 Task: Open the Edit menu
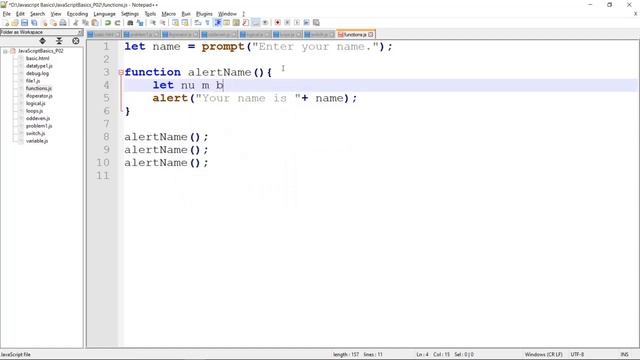[x=20, y=14]
